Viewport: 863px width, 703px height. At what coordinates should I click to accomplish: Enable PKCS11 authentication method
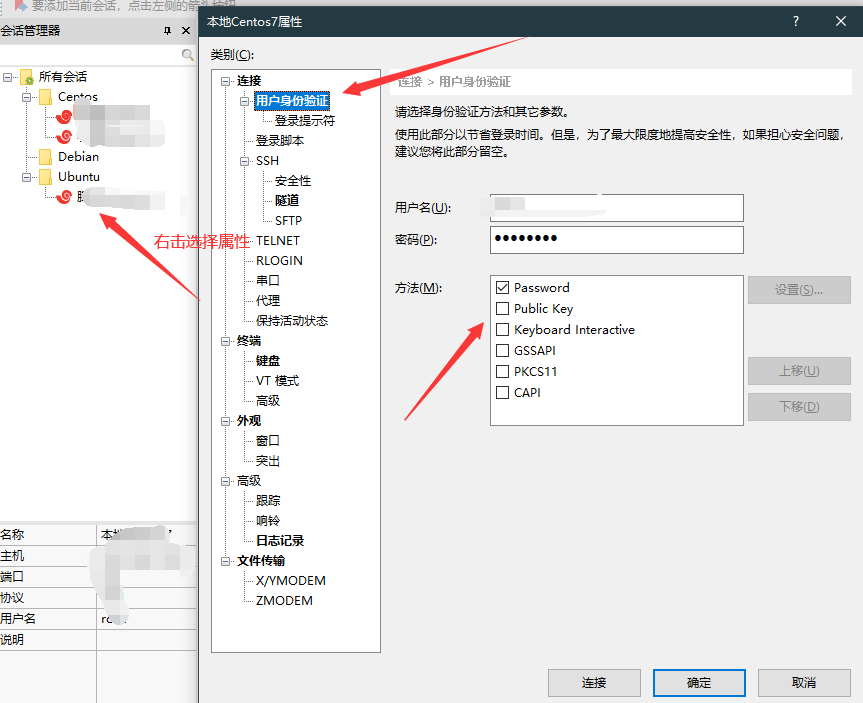502,371
